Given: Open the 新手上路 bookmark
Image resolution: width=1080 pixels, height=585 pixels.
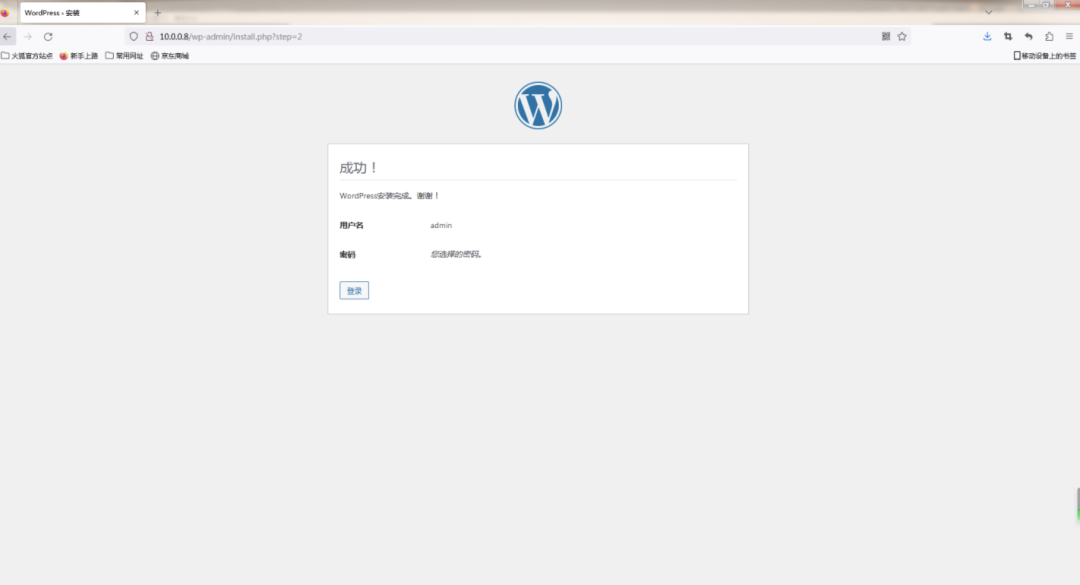Looking at the screenshot, I should pos(79,56).
